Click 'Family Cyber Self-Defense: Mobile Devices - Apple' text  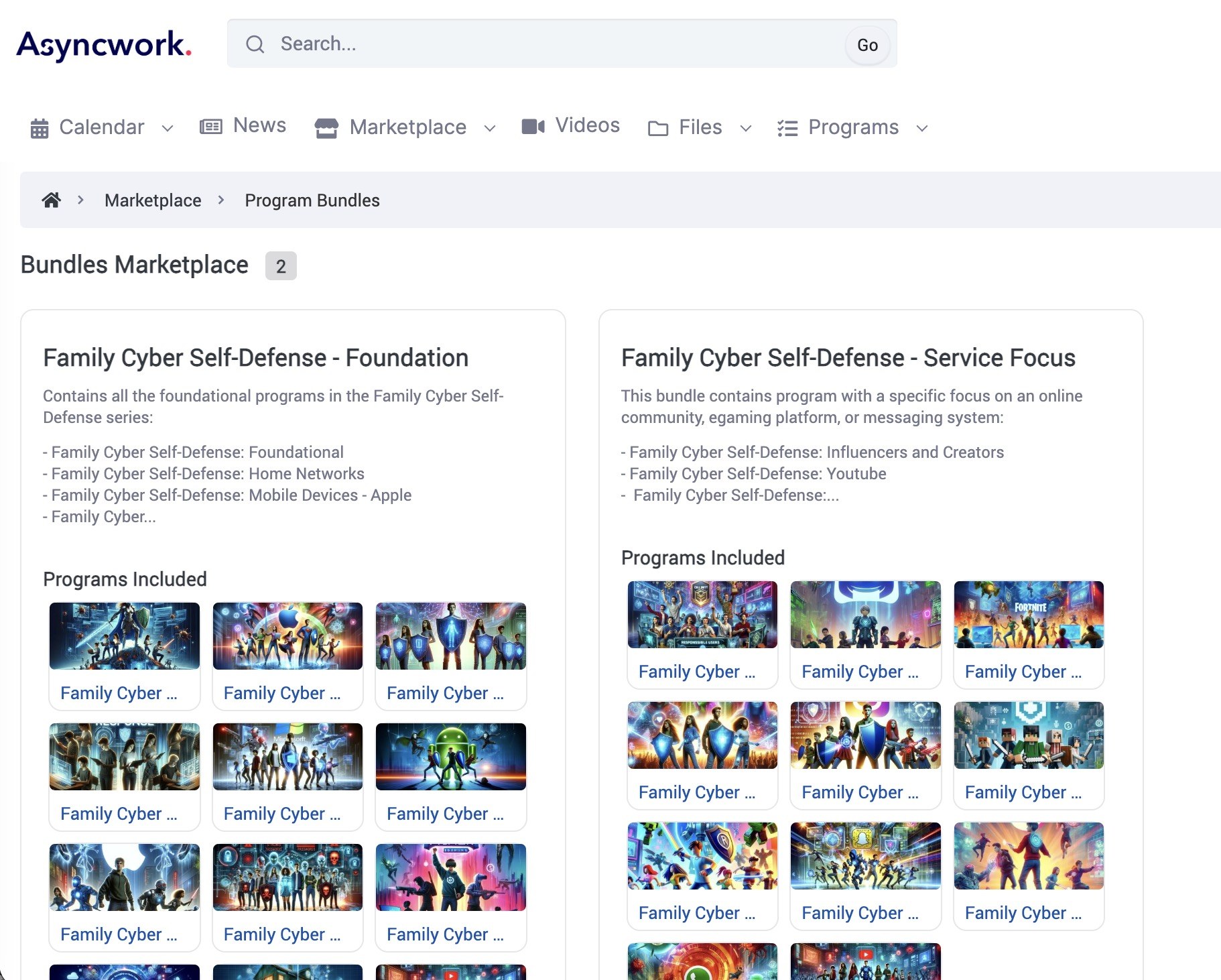click(x=231, y=495)
